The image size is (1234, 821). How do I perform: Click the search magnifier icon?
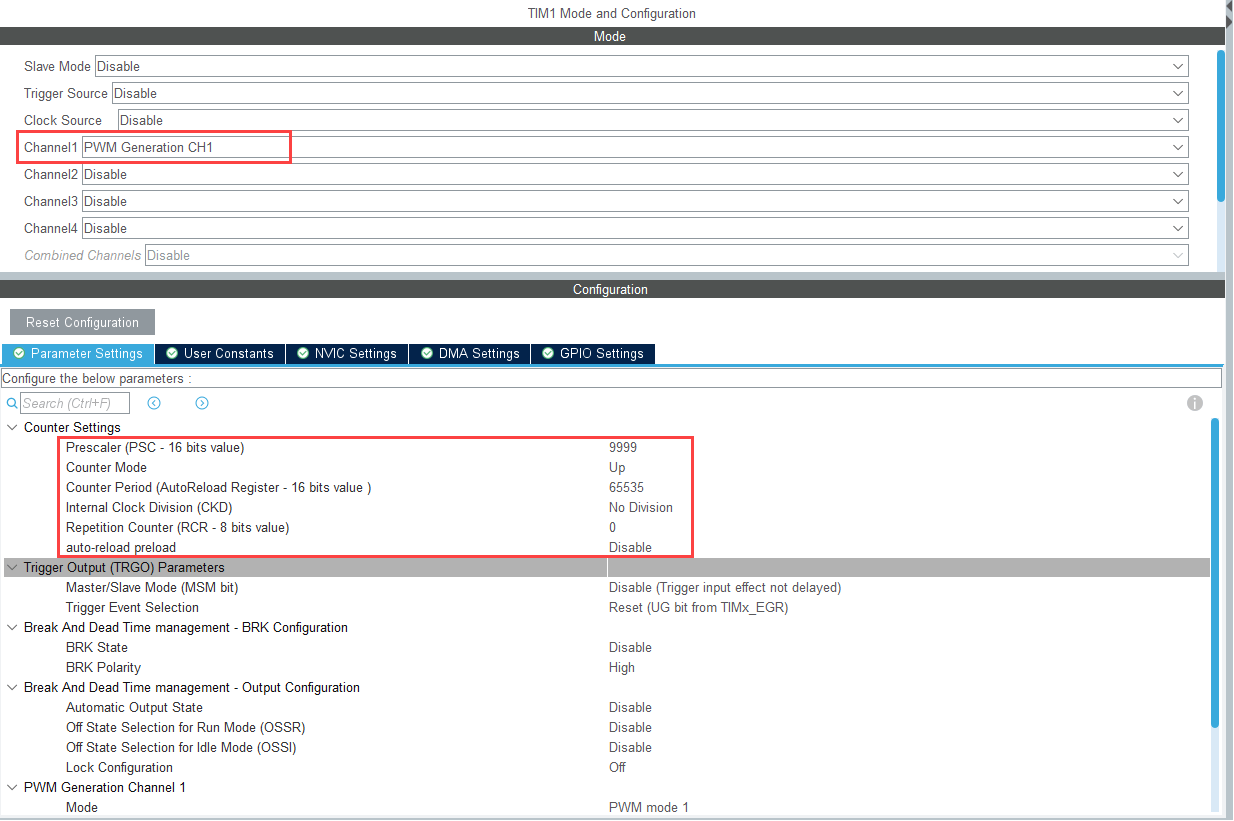[x=12, y=403]
